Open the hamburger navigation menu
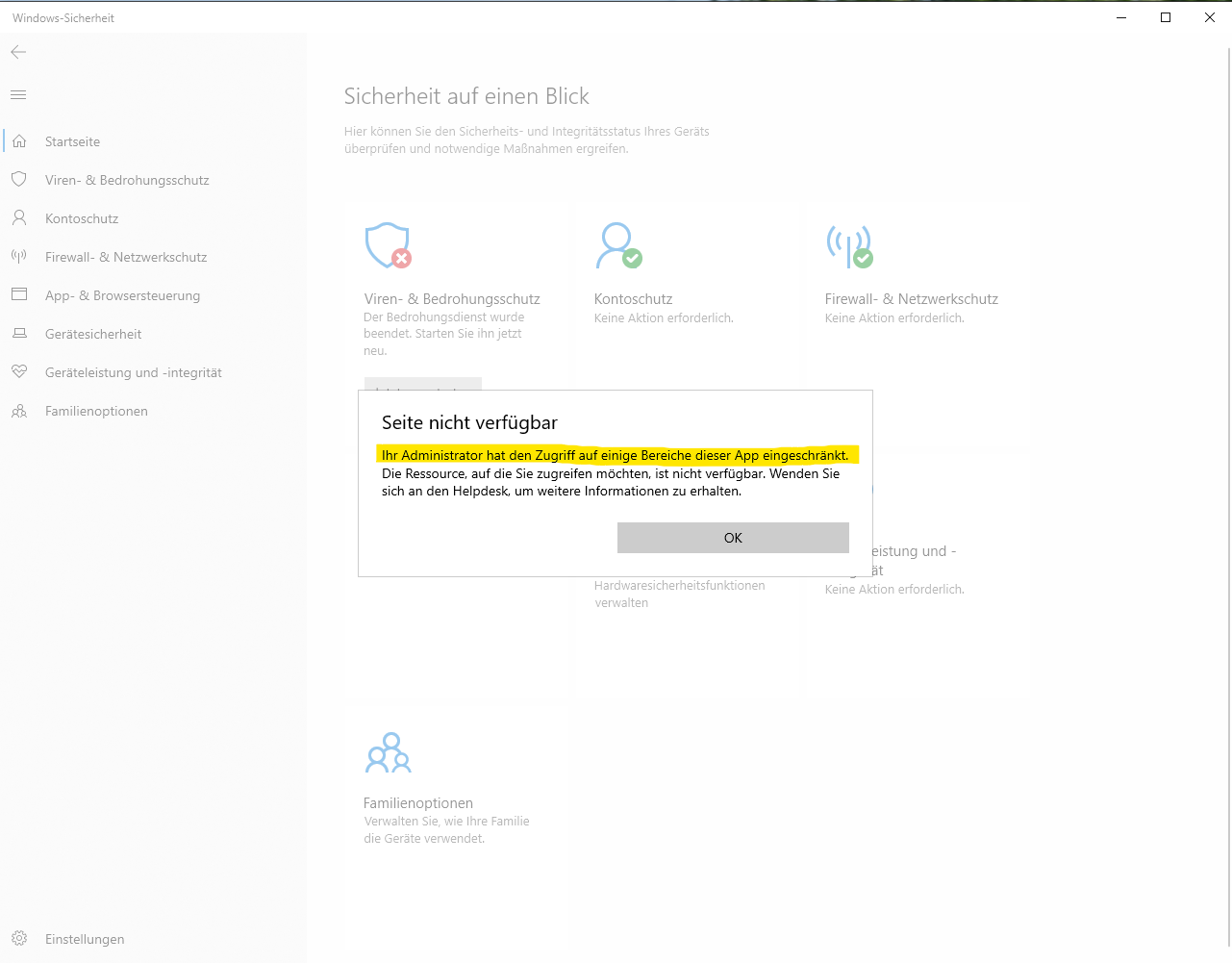The width and height of the screenshot is (1232, 963). pos(18,94)
